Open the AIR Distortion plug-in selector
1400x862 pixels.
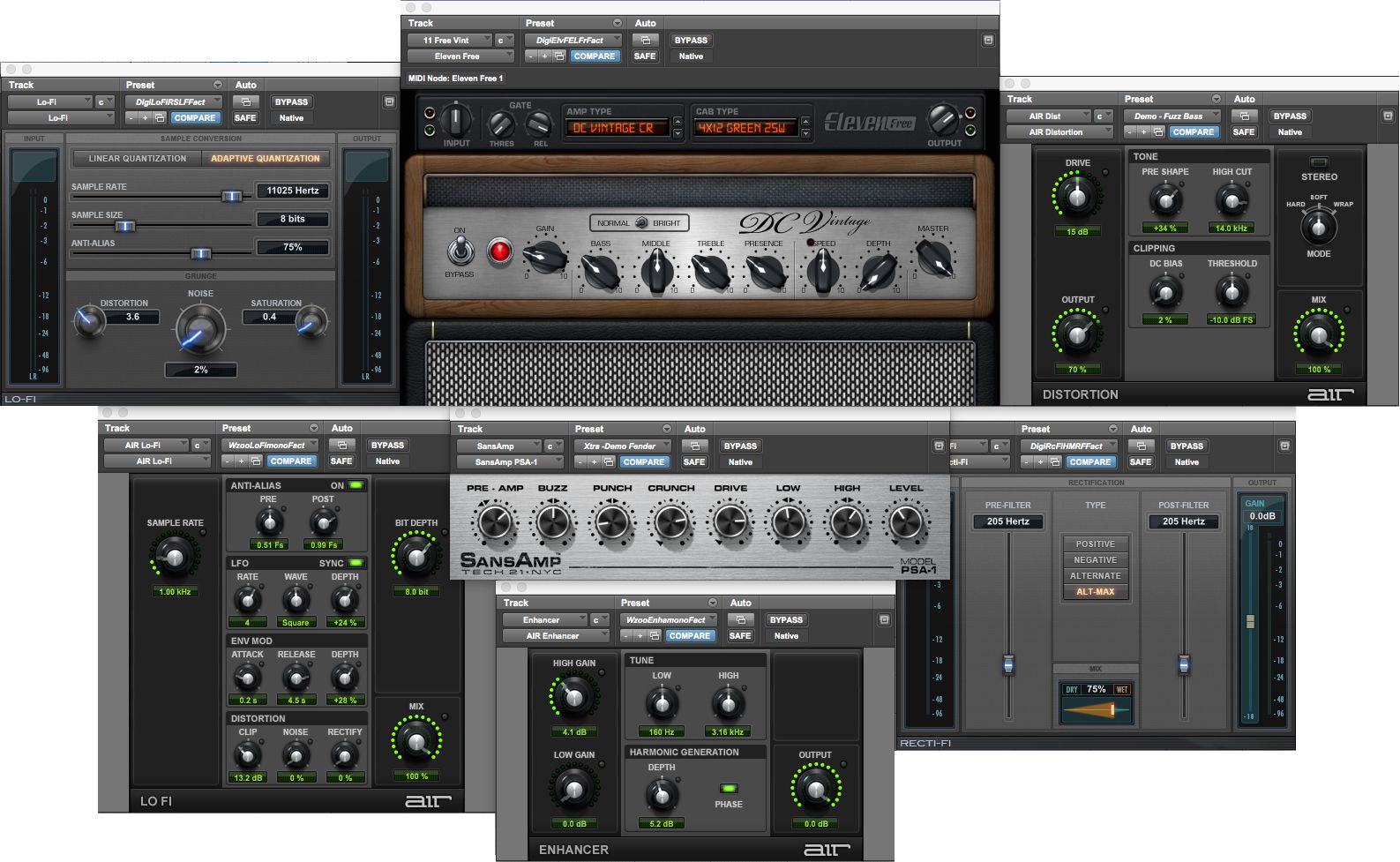click(x=1059, y=132)
